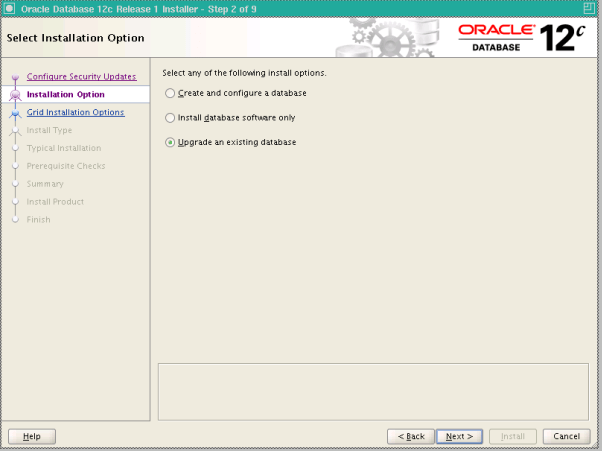Click the Grid Installation Options step bullet
The height and width of the screenshot is (451, 602).
click(15, 113)
